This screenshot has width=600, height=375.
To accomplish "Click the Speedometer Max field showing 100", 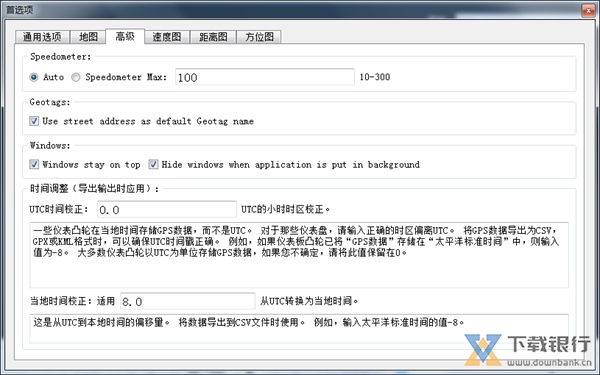I will [x=265, y=77].
